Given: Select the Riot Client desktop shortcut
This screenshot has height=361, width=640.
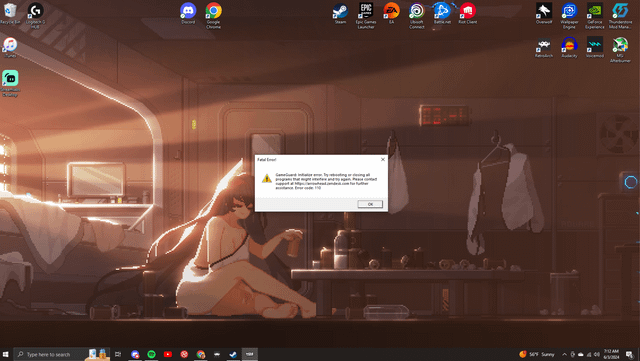Looking at the screenshot, I should pos(467,13).
